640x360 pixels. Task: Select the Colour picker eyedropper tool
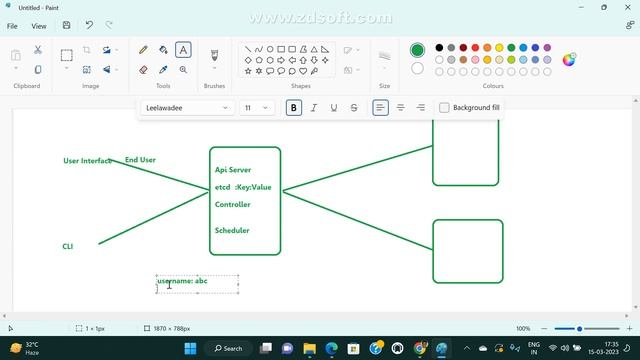tap(163, 70)
